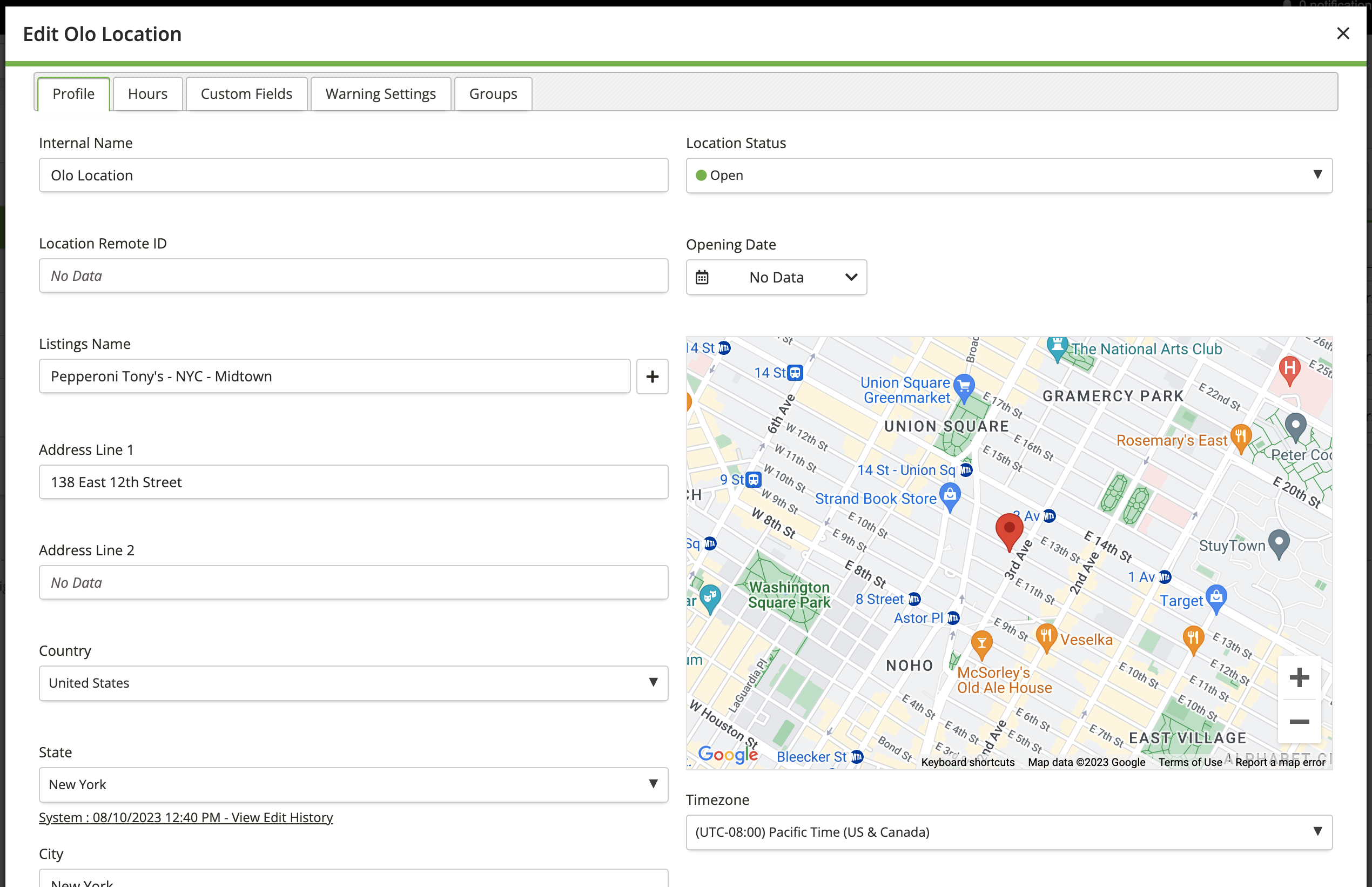Viewport: 1372px width, 887px height.
Task: Switch to the Hours tab
Action: click(x=147, y=93)
